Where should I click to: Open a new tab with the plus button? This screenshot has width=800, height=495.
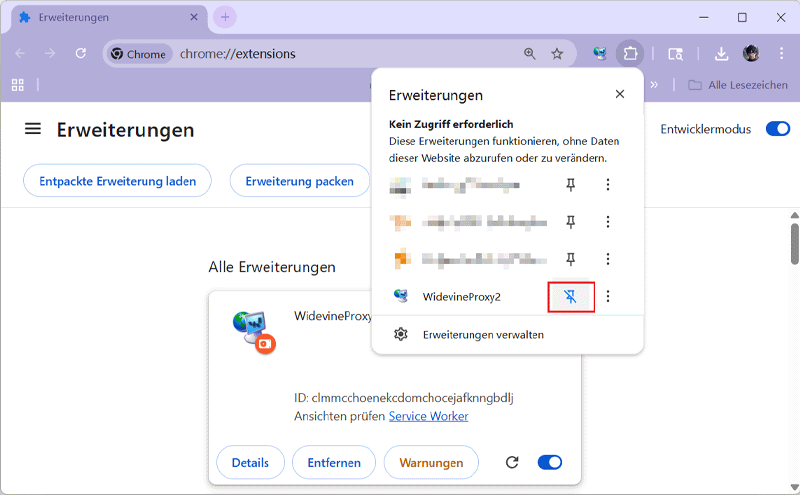point(225,17)
